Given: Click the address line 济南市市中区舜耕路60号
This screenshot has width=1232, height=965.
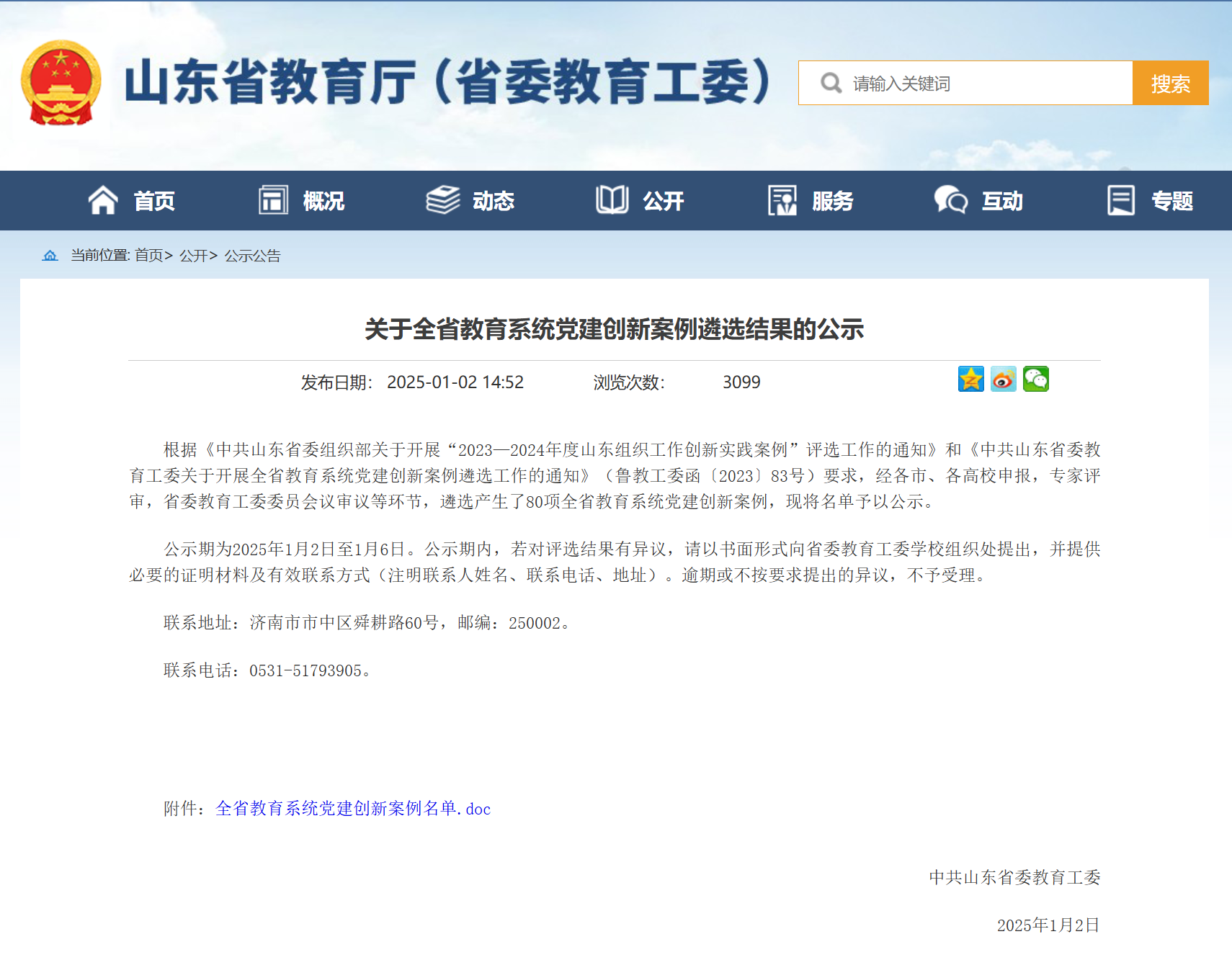Looking at the screenshot, I should (x=344, y=623).
